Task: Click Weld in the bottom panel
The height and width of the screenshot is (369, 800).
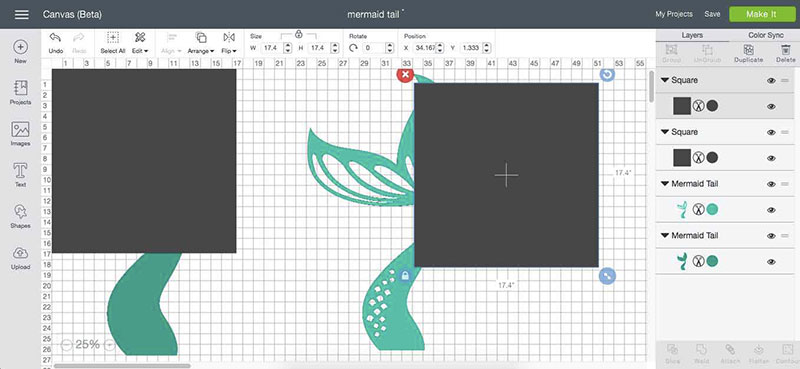Action: 701,353
